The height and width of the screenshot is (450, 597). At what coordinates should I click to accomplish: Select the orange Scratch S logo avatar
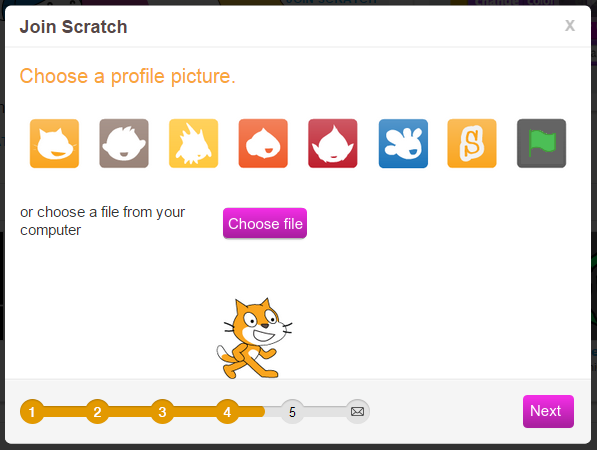(x=472, y=143)
